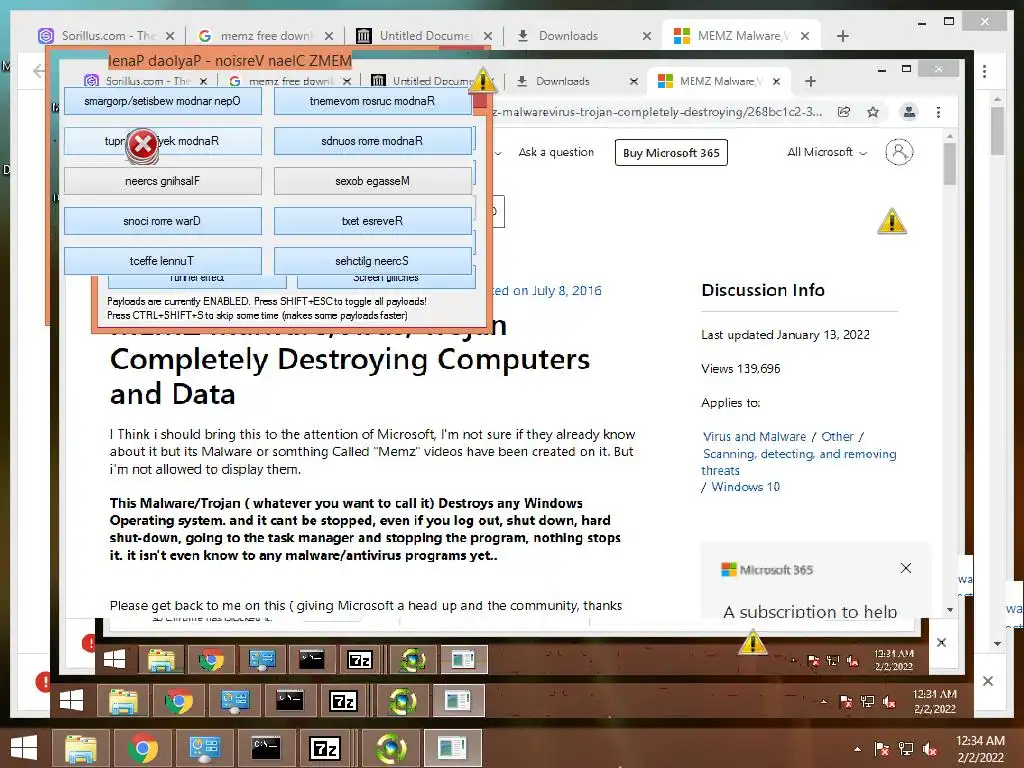
Task: Click muted volume icon in bottom-most tray
Action: coord(930,749)
